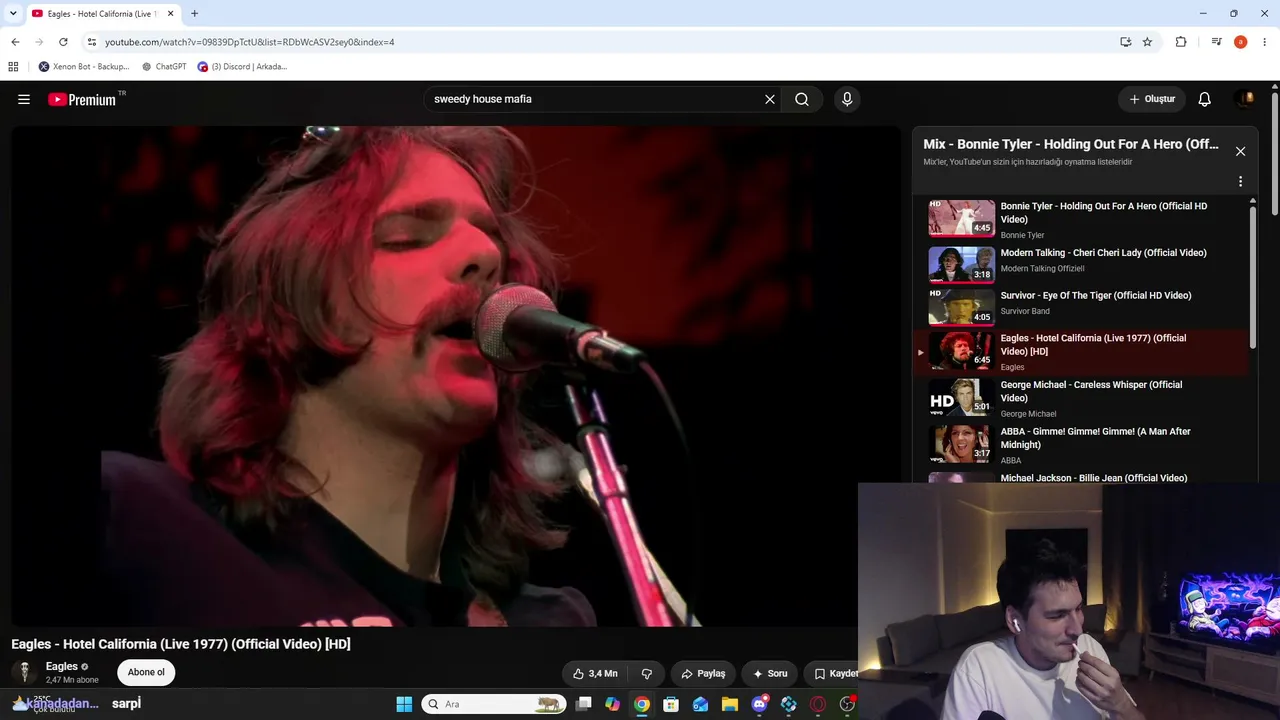
Task: Select Eagles Hotel California playlist thumbnail
Action: pyautogui.click(x=962, y=350)
